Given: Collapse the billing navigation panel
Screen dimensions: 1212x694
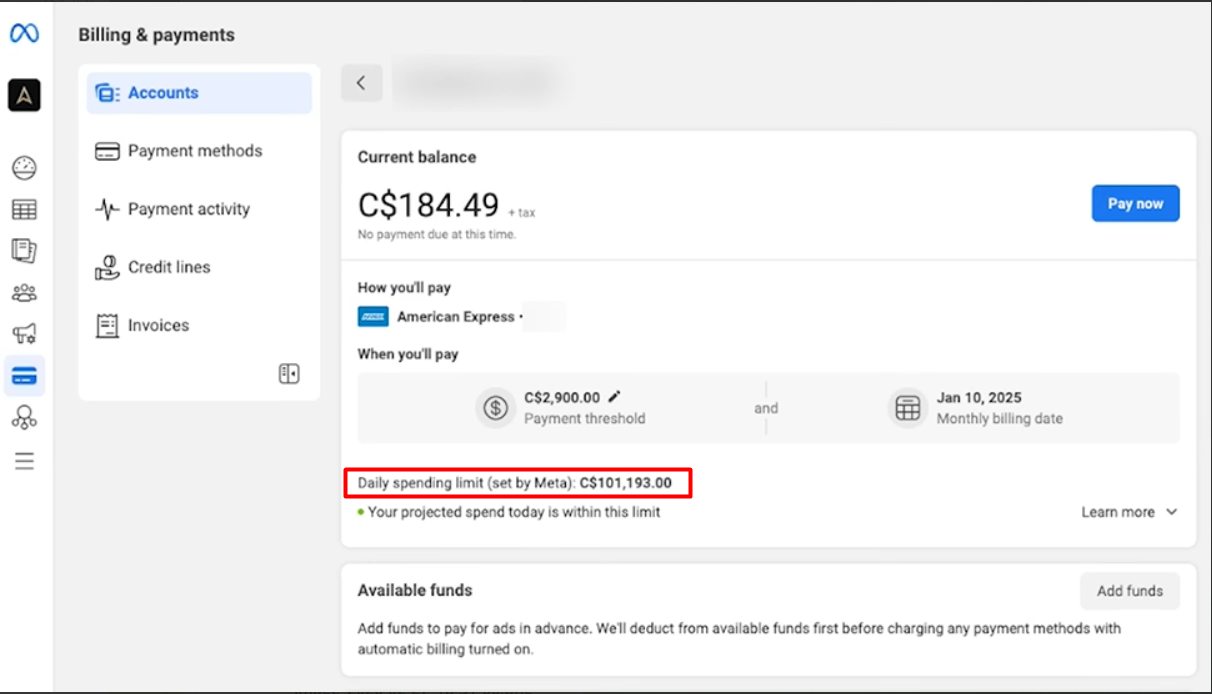Looking at the screenshot, I should (288, 374).
